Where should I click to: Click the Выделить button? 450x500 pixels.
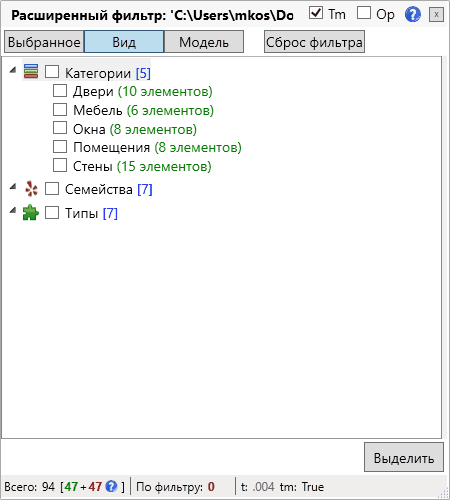click(x=404, y=457)
